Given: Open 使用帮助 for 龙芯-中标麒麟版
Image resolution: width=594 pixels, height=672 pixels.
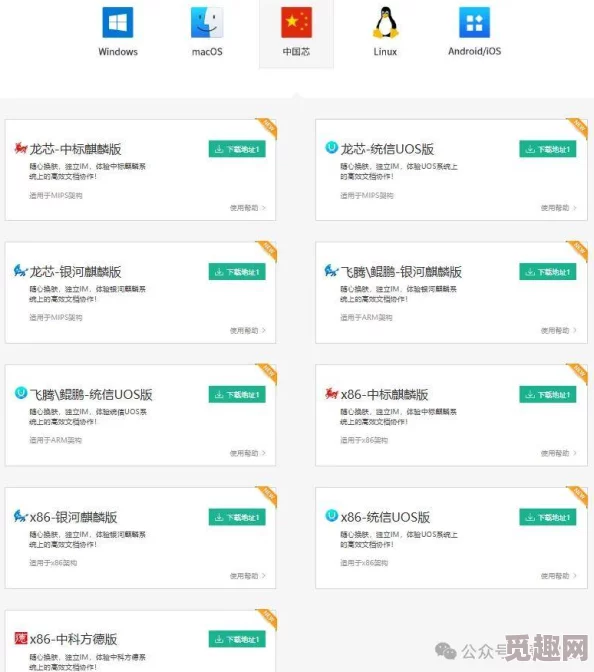Looking at the screenshot, I should click(x=248, y=208).
